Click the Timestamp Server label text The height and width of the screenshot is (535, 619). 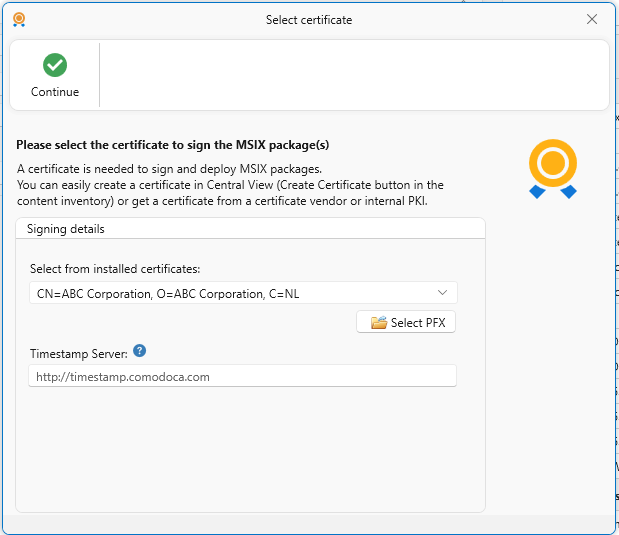coord(79,353)
